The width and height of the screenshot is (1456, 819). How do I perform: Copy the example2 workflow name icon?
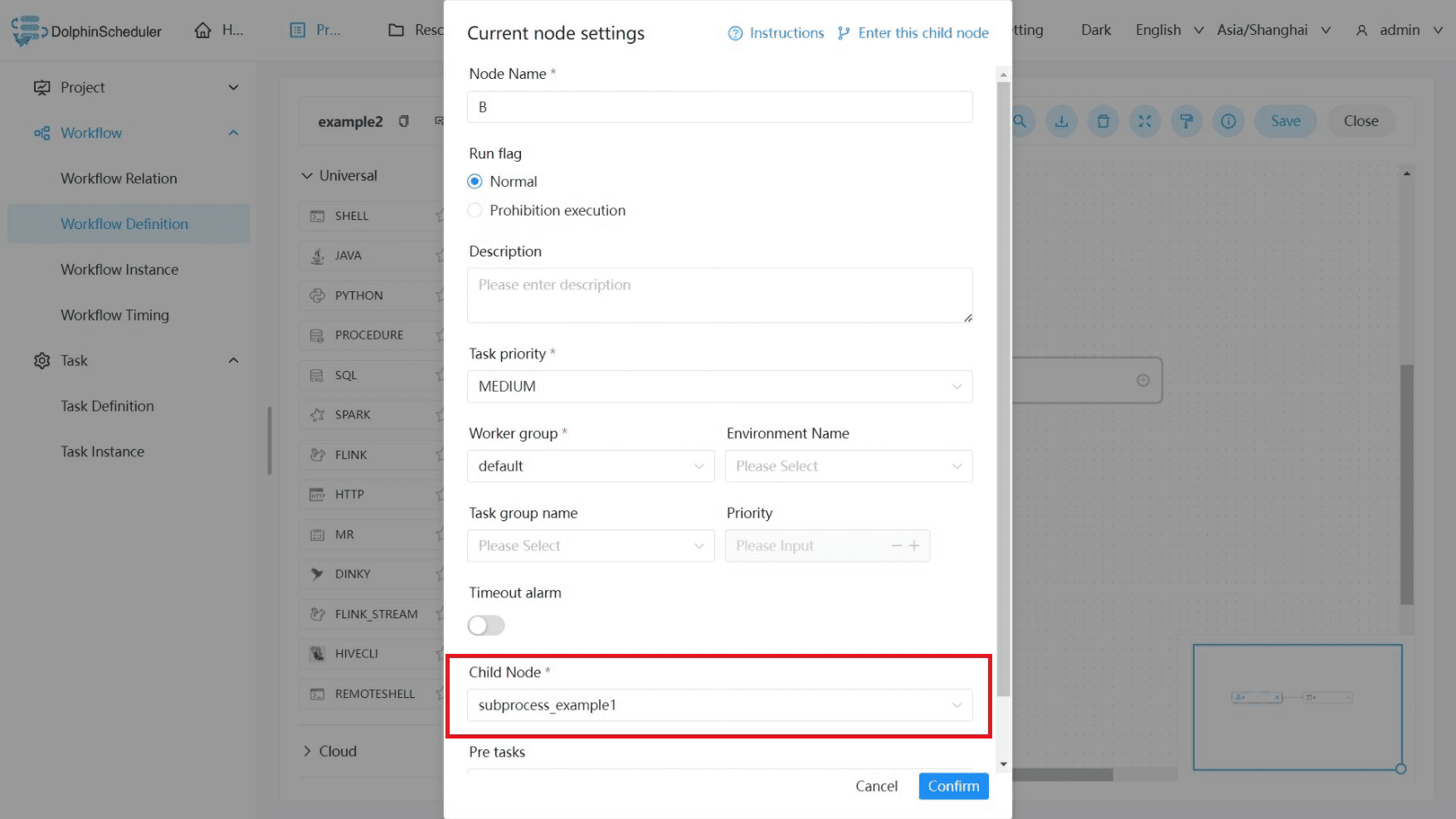tap(404, 121)
